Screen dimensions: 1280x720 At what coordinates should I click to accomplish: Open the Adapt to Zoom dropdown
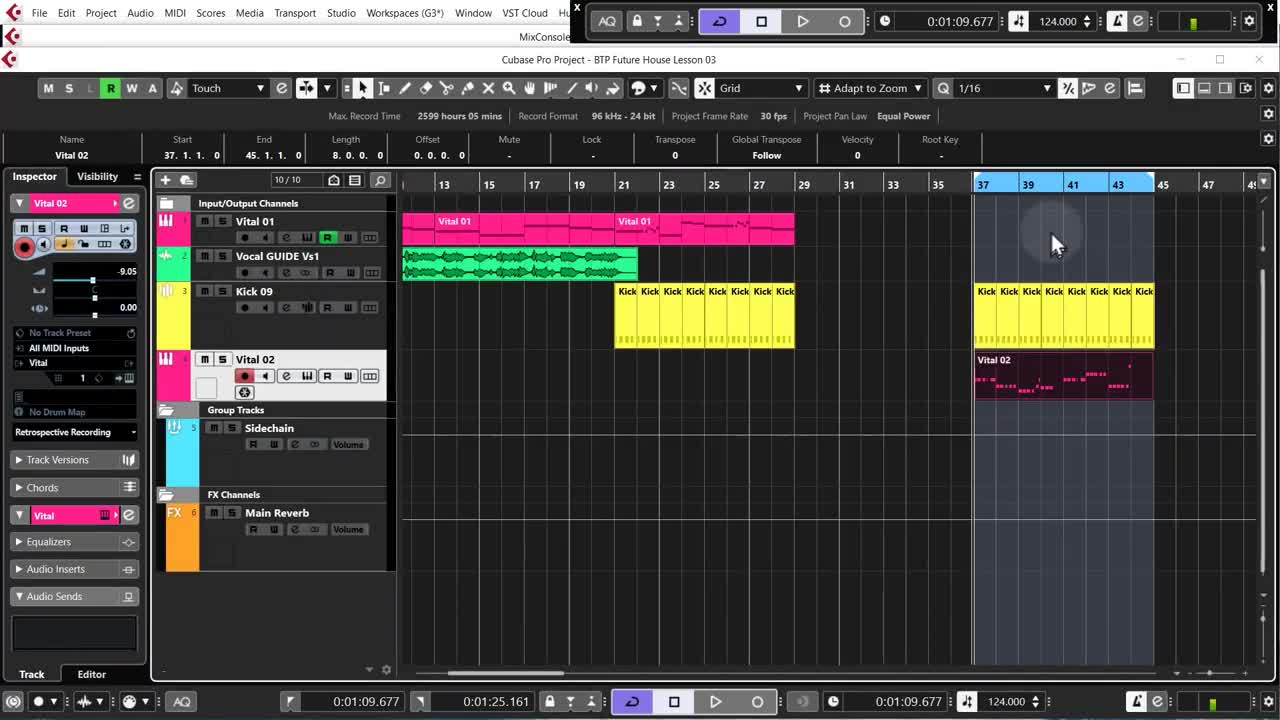(x=870, y=88)
